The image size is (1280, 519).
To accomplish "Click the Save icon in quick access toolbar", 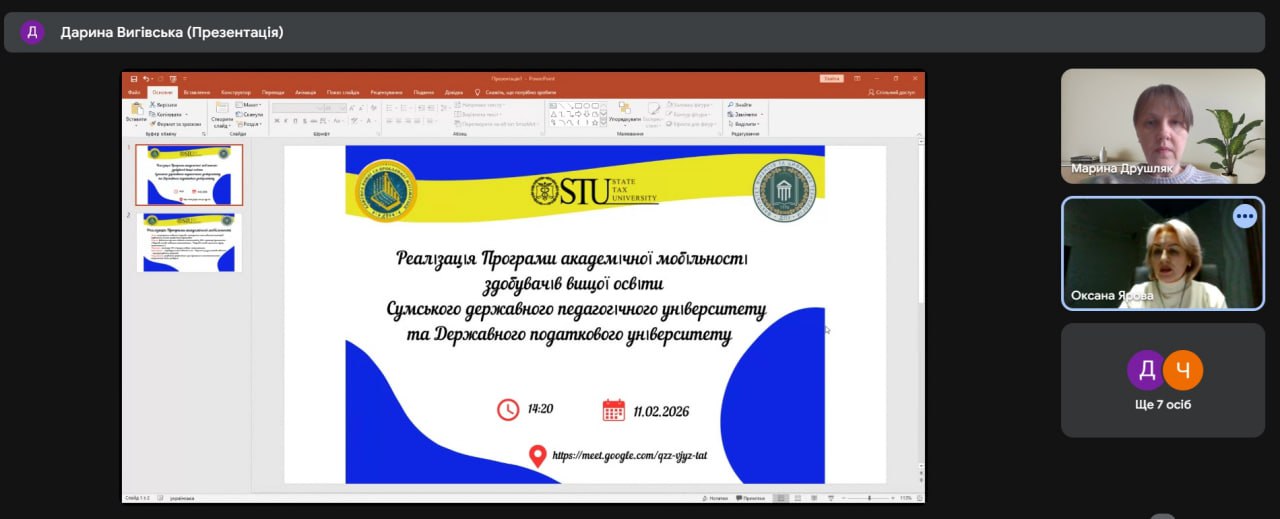I will 132,78.
